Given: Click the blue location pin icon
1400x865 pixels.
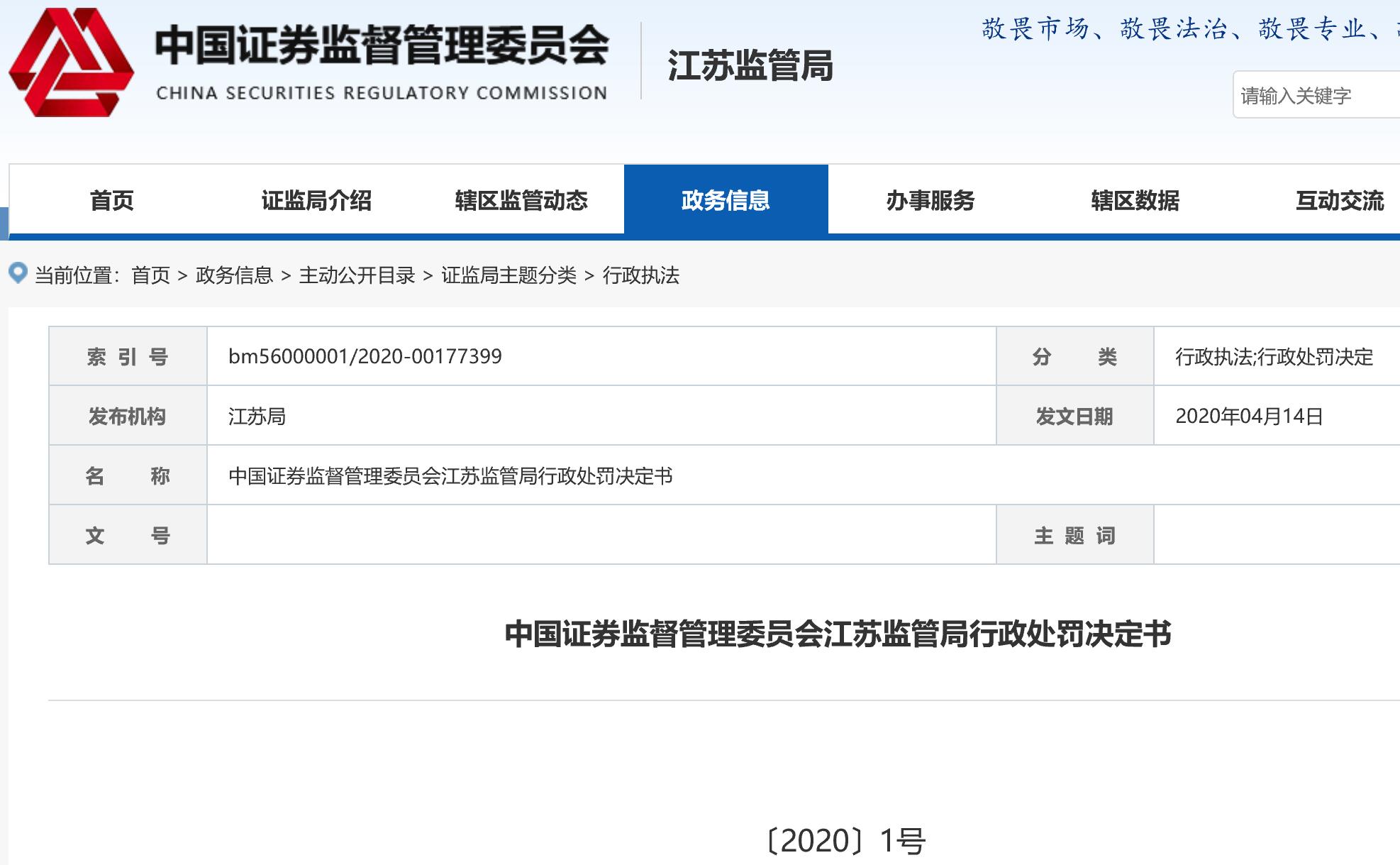Looking at the screenshot, I should pos(18,273).
